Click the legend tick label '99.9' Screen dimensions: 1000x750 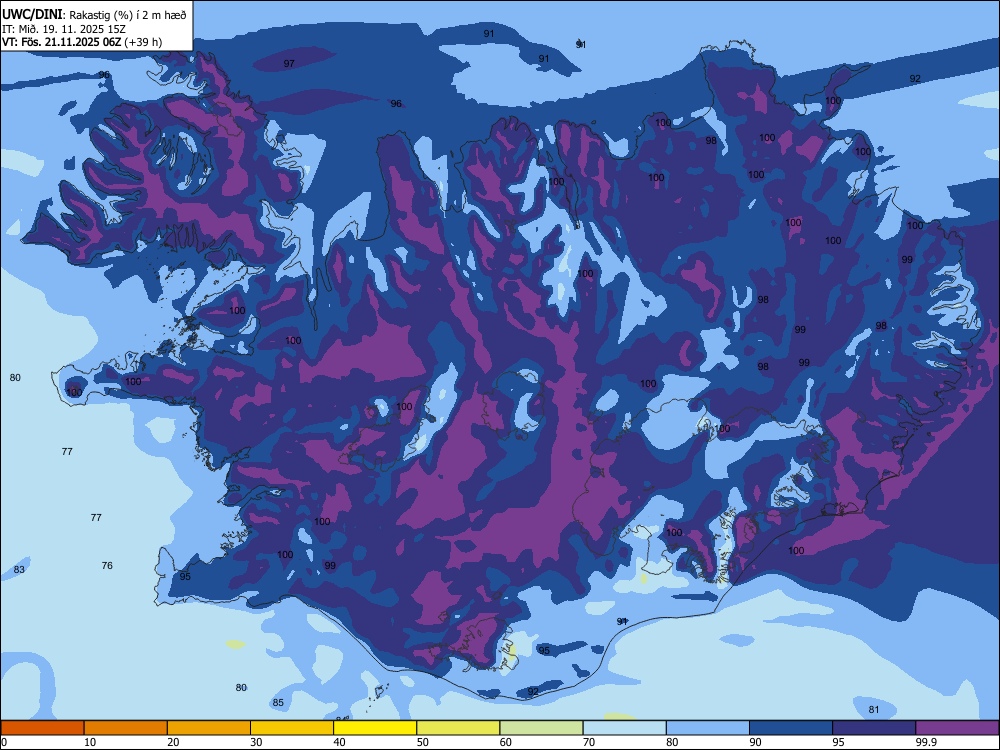coord(925,742)
